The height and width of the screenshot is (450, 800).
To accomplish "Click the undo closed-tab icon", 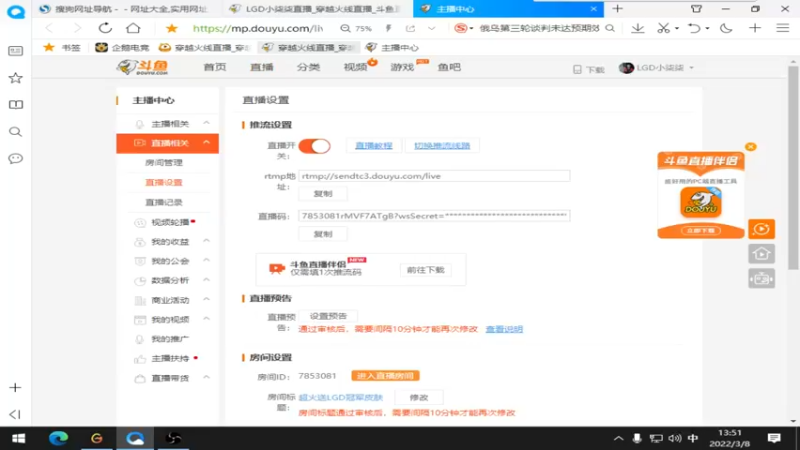I will coord(694,28).
